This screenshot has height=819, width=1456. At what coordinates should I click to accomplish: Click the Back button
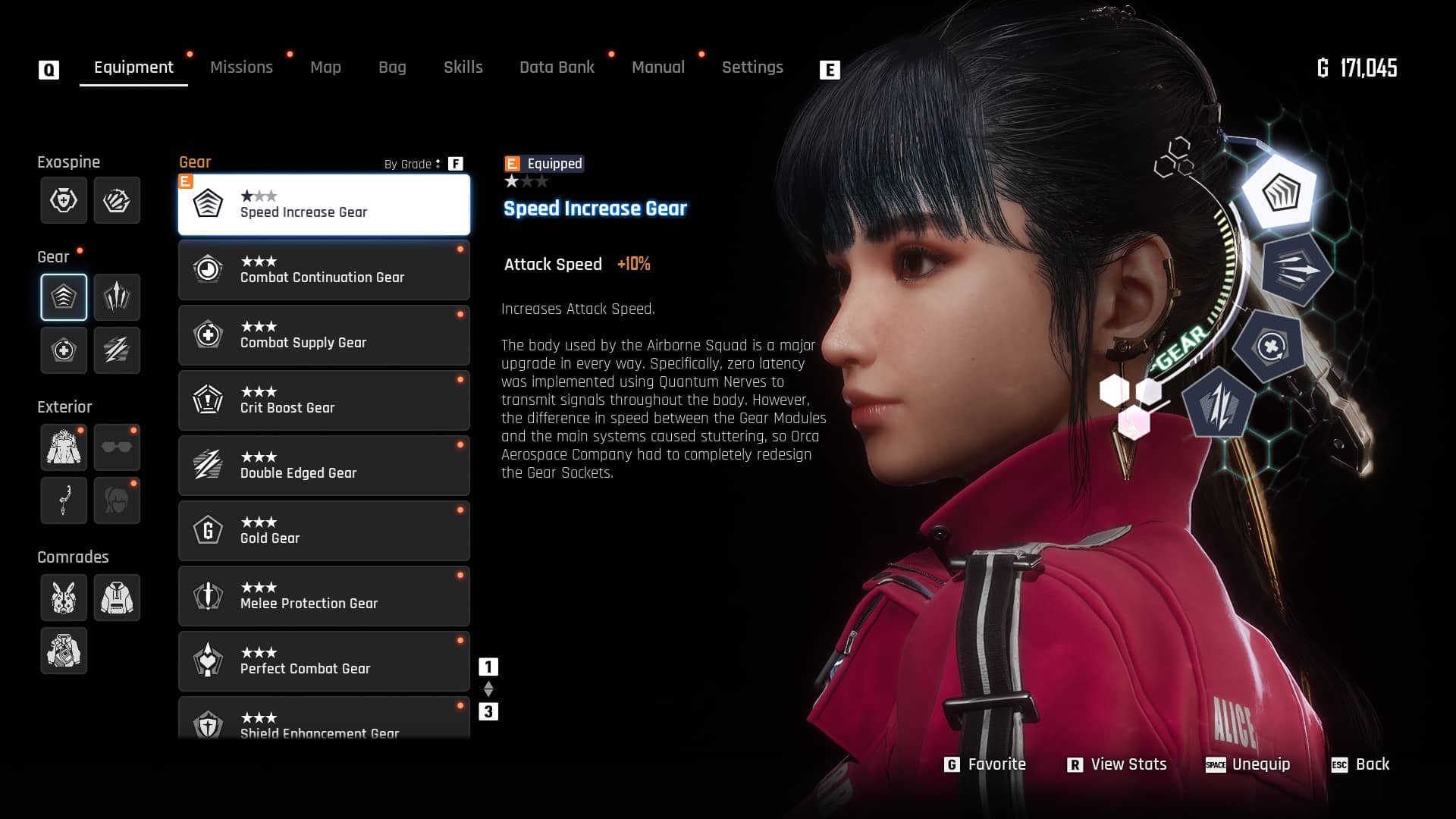pyautogui.click(x=1360, y=764)
